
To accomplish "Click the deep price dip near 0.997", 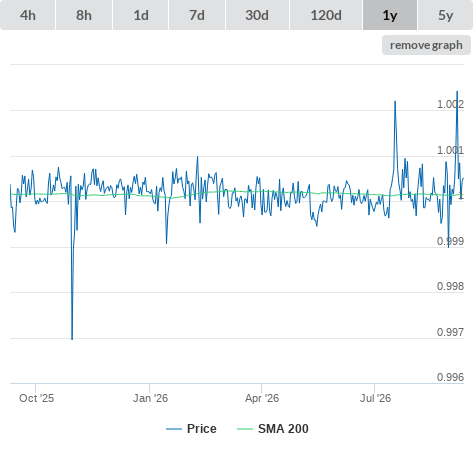I will tap(72, 338).
